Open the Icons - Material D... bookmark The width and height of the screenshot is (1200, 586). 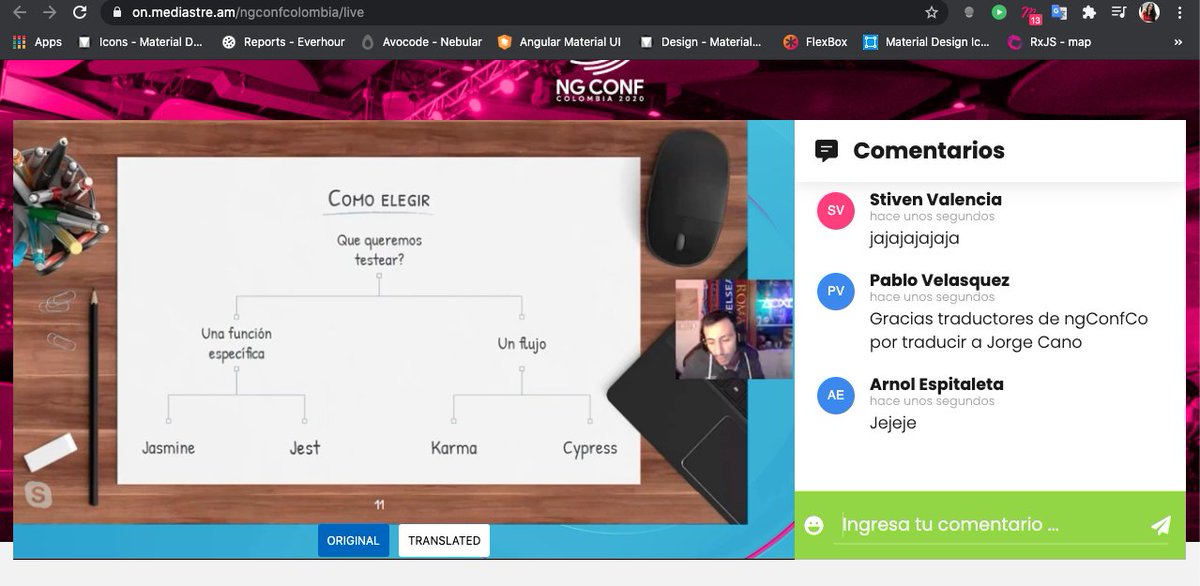coord(140,42)
